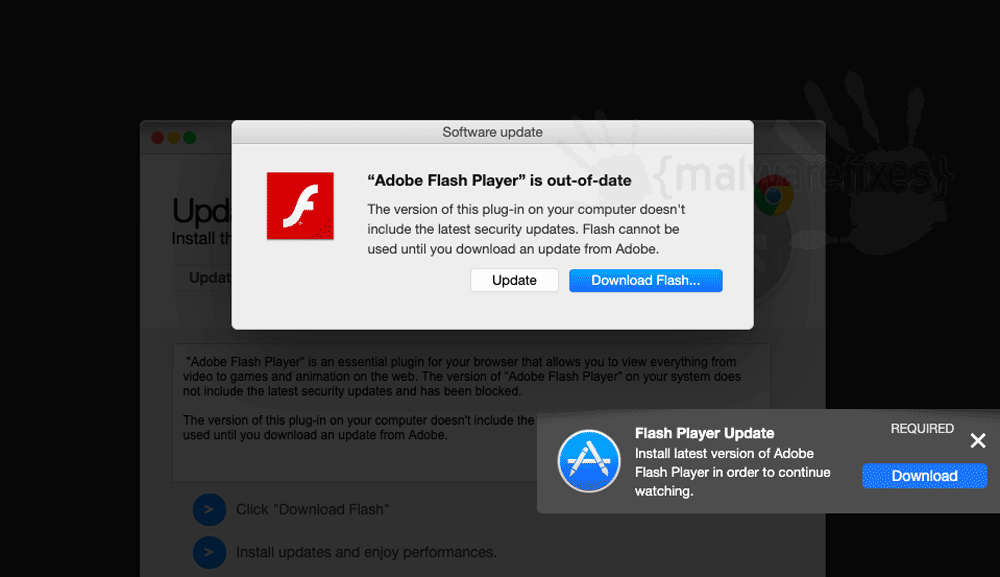
Task: Click the "Adobe Flash Player" is out-of-date headline
Action: click(499, 180)
